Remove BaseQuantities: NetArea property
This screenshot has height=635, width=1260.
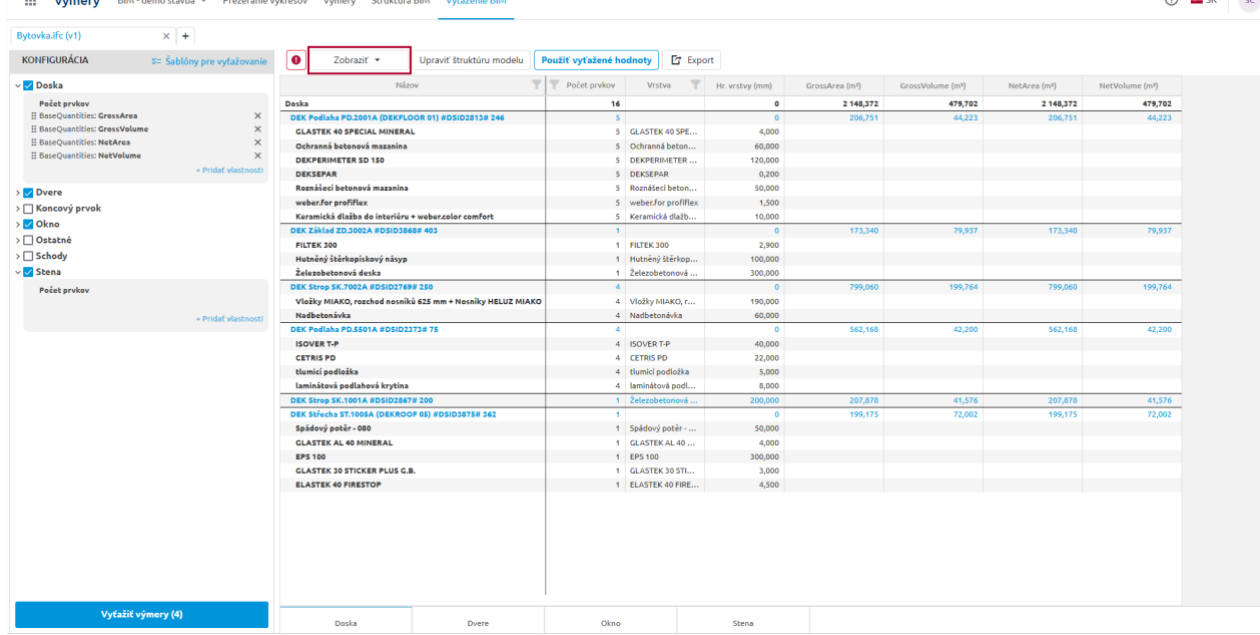point(258,142)
